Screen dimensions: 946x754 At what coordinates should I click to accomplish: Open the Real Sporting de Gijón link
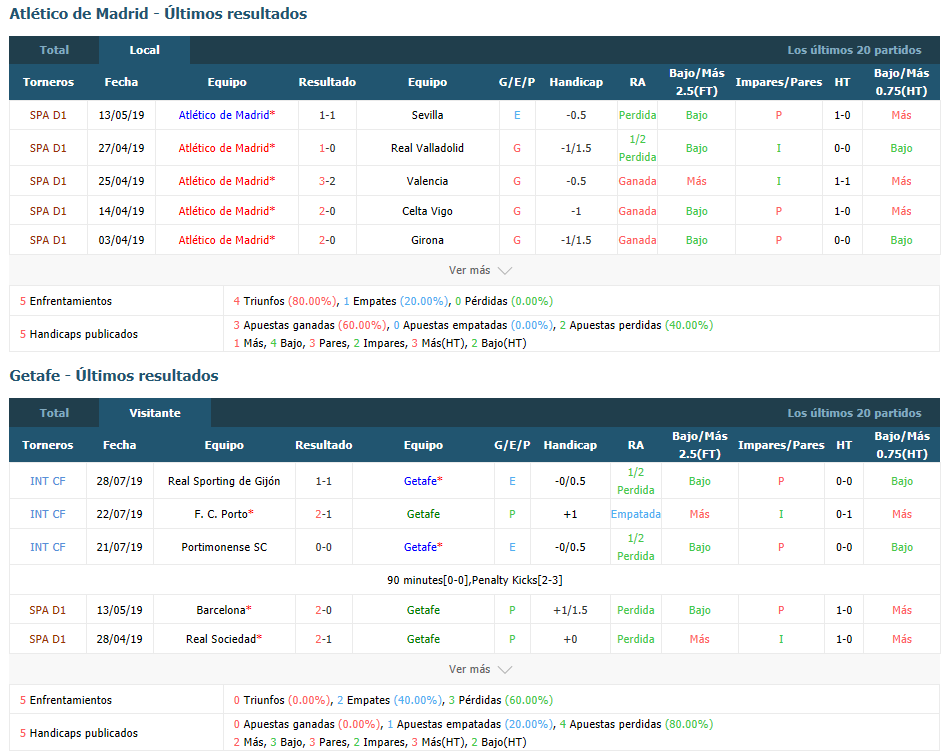click(x=224, y=481)
